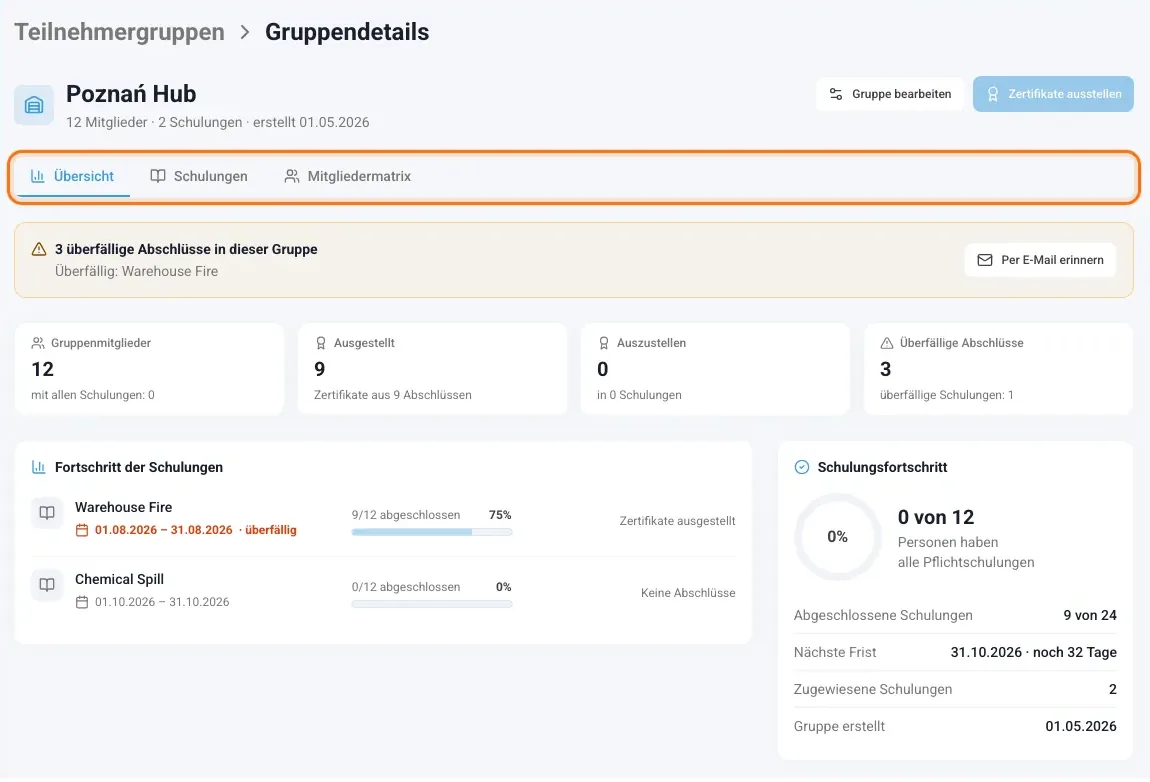Screen dimensions: 1150x782
Task: Click the bar chart icon on Übersicht tab
Action: point(37,176)
